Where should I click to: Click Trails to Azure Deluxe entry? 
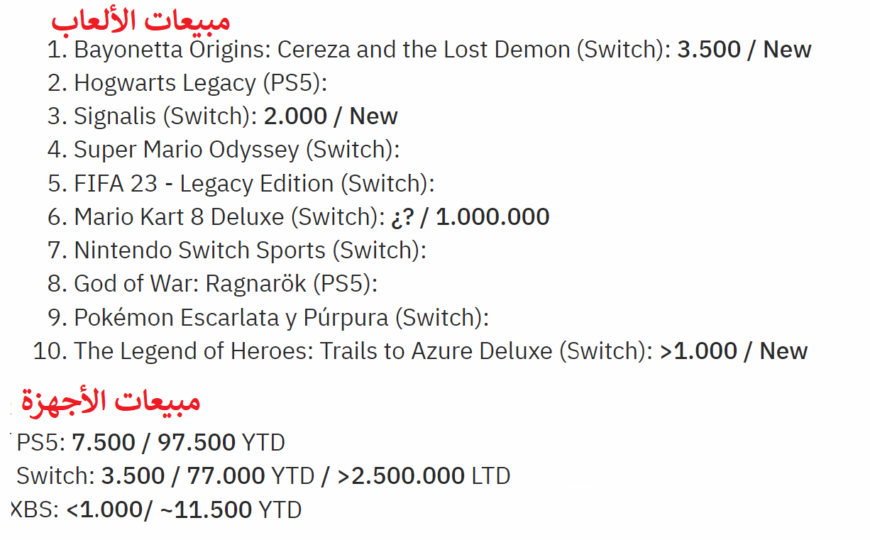tap(420, 351)
